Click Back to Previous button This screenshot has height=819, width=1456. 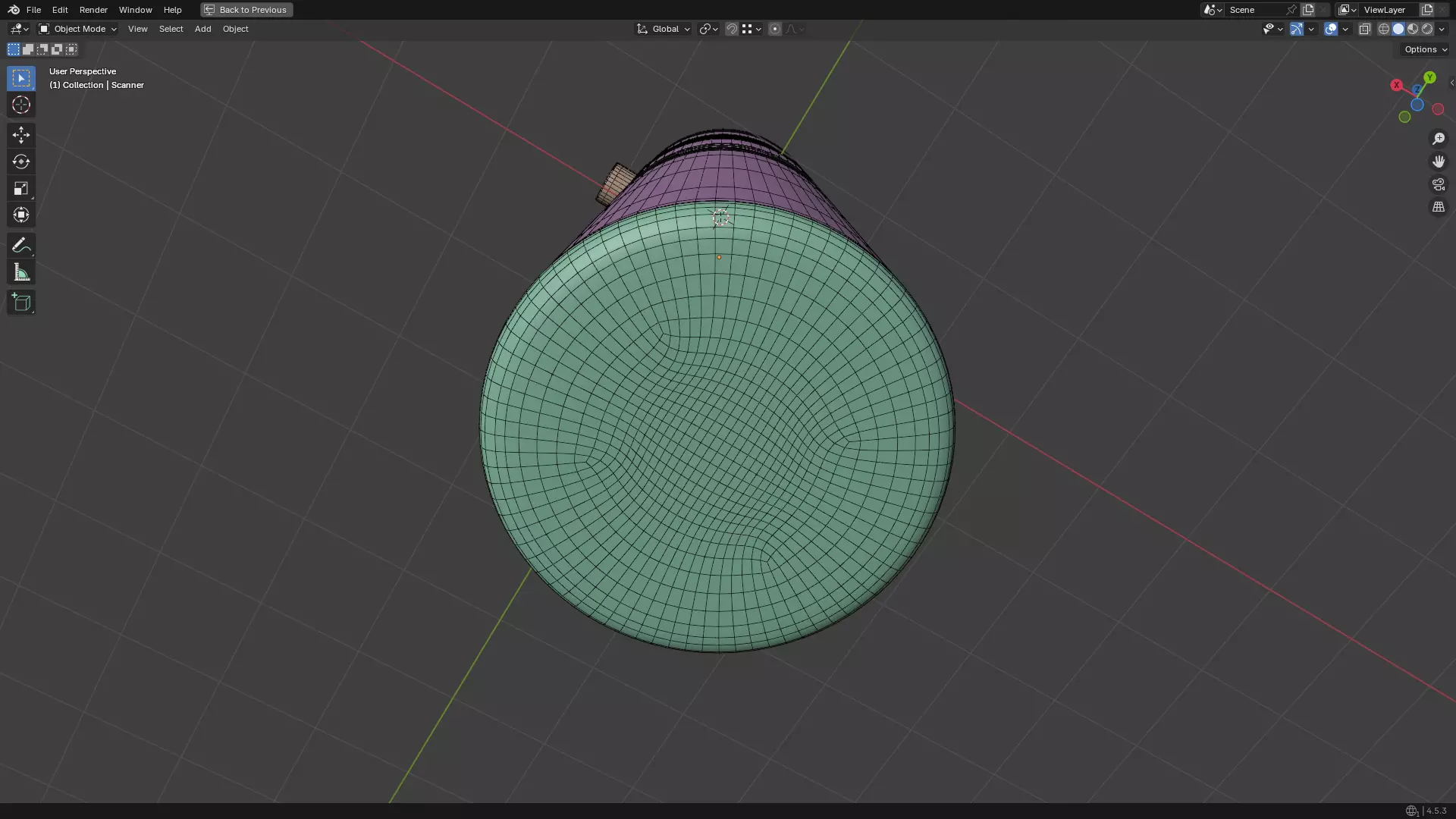246,10
